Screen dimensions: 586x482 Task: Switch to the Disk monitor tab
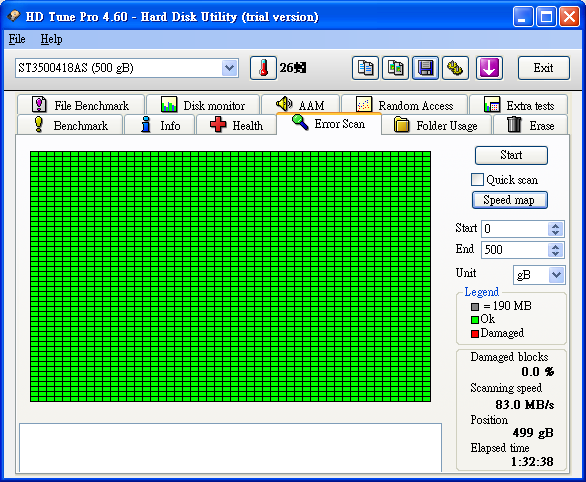point(203,105)
